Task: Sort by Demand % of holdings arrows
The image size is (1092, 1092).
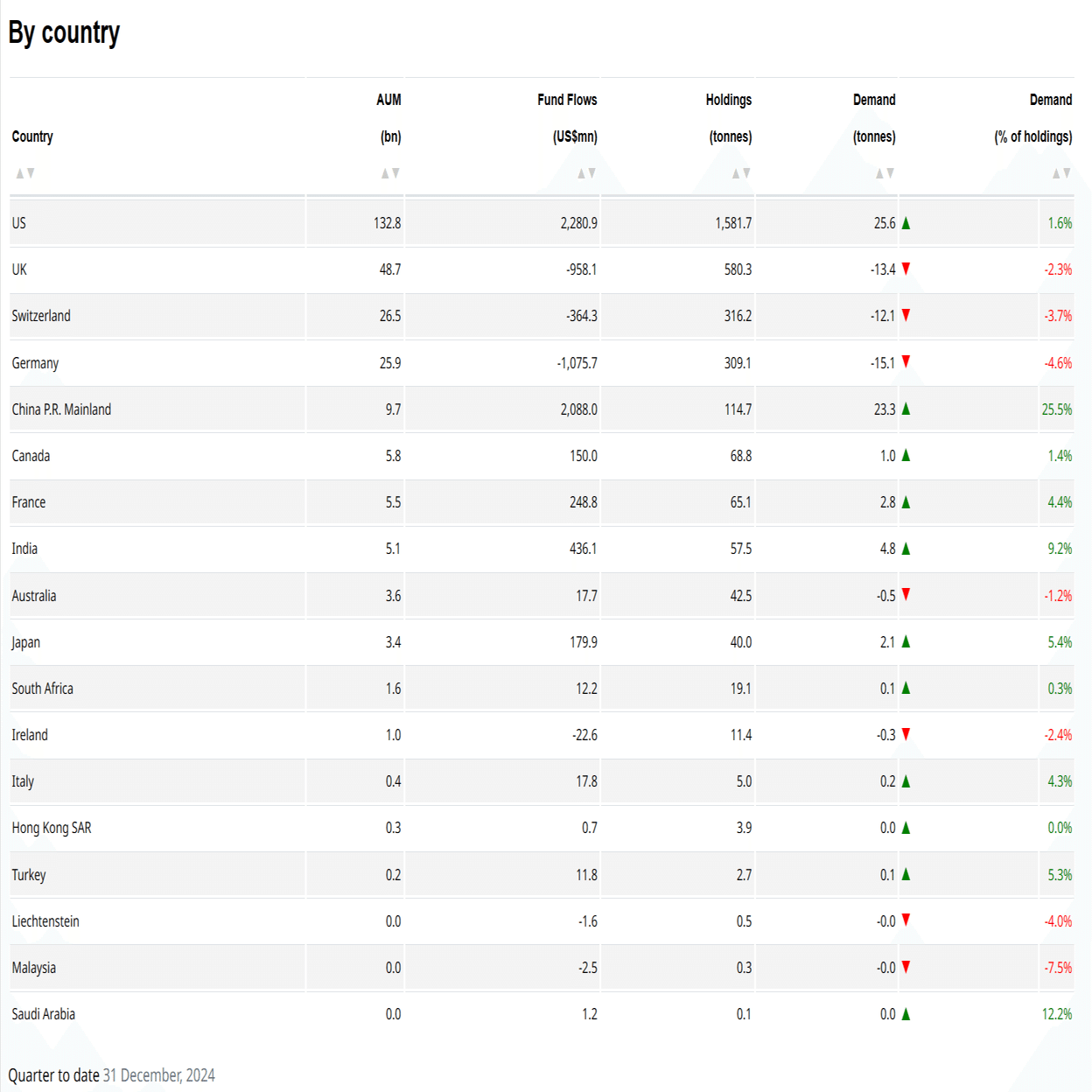Action: click(1061, 173)
